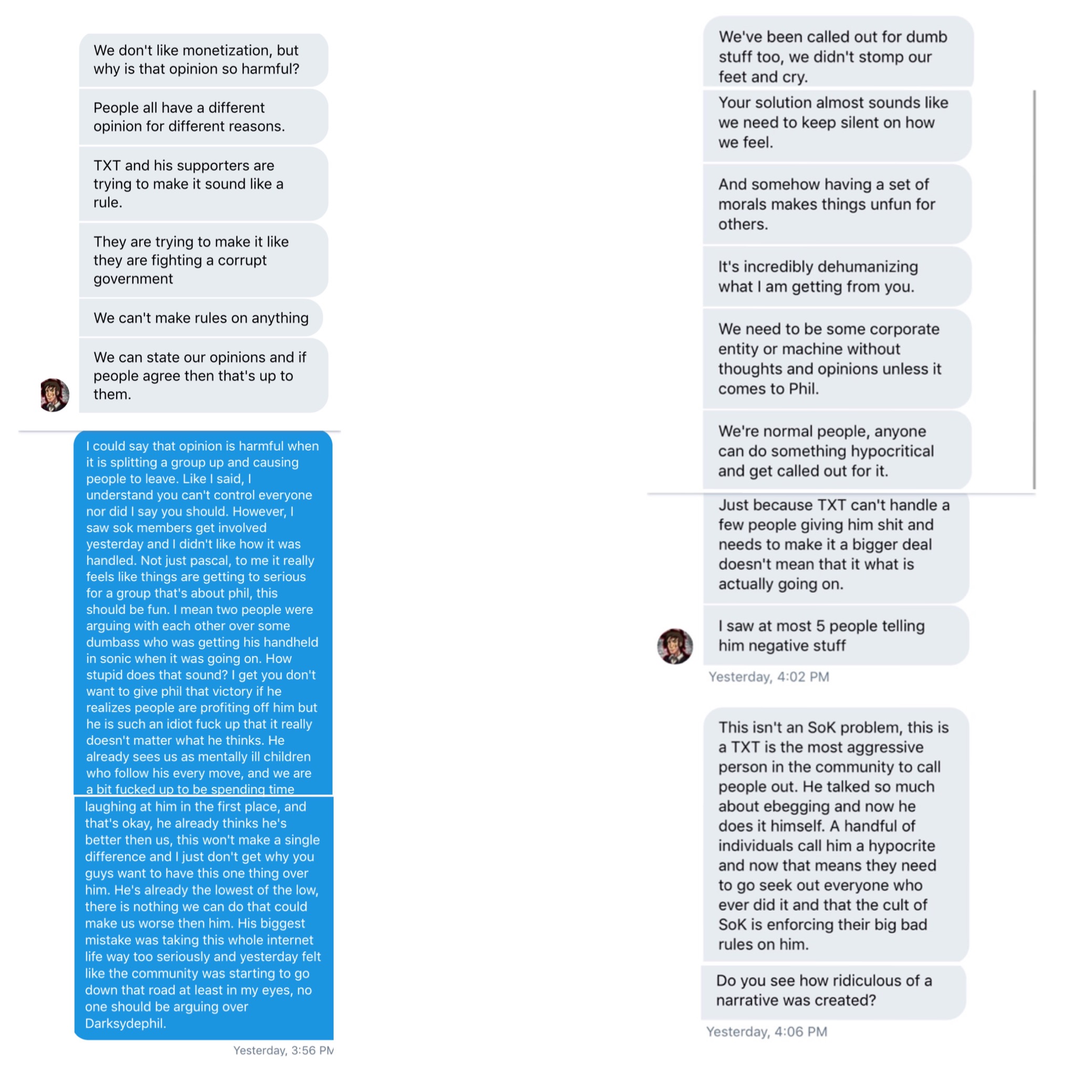The height and width of the screenshot is (1092, 1092).
Task: Select 'And somehow having a set of morals' bubble
Action: pos(837,204)
